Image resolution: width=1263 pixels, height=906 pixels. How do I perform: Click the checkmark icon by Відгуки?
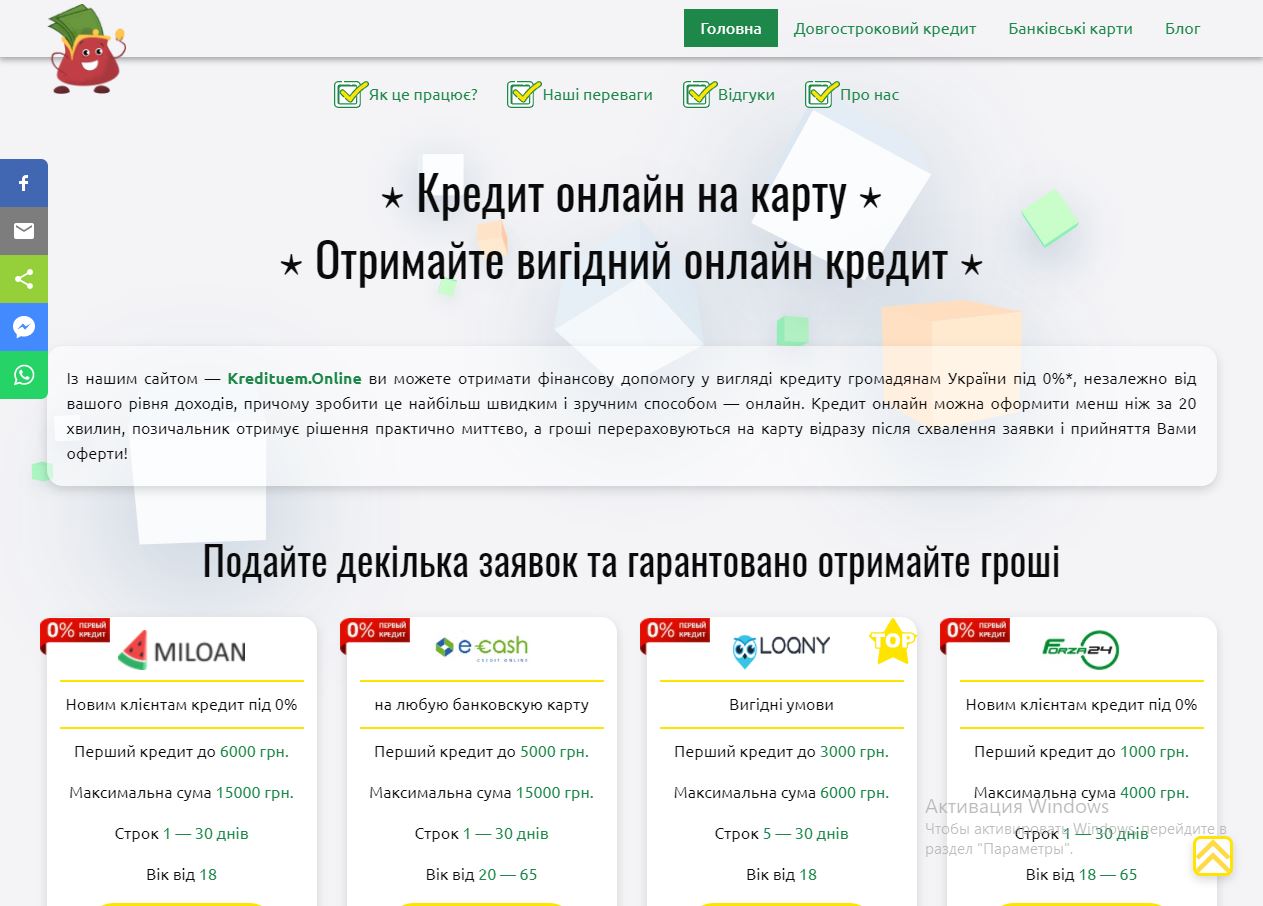pos(700,94)
